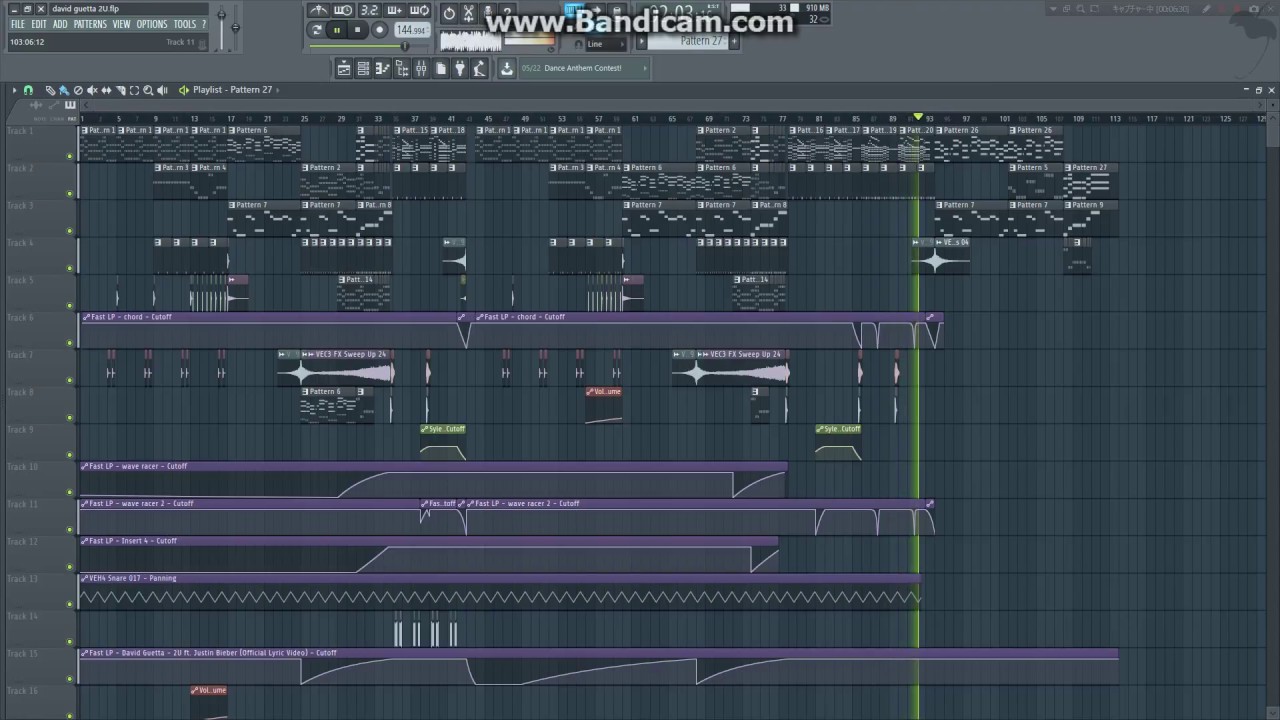
Task: Open clip menu of Fast LP chord Cutoff
Action: (x=86, y=317)
